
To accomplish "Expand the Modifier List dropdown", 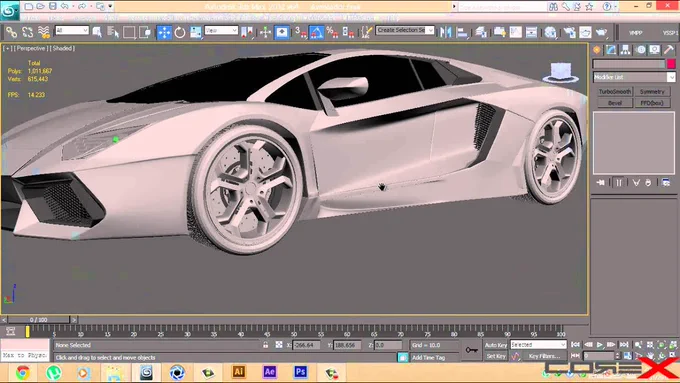I will coord(634,77).
